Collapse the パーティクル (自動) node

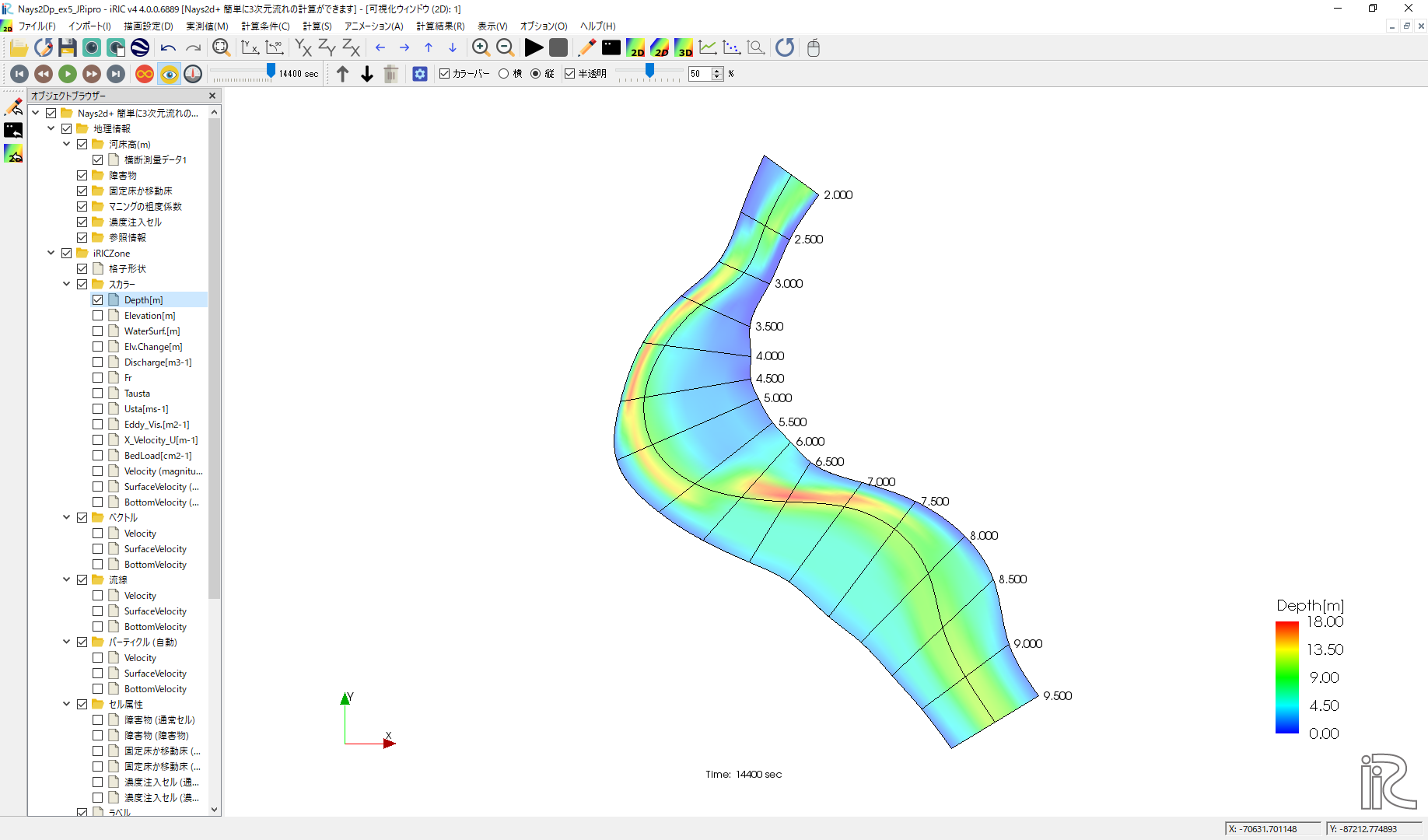[x=67, y=642]
